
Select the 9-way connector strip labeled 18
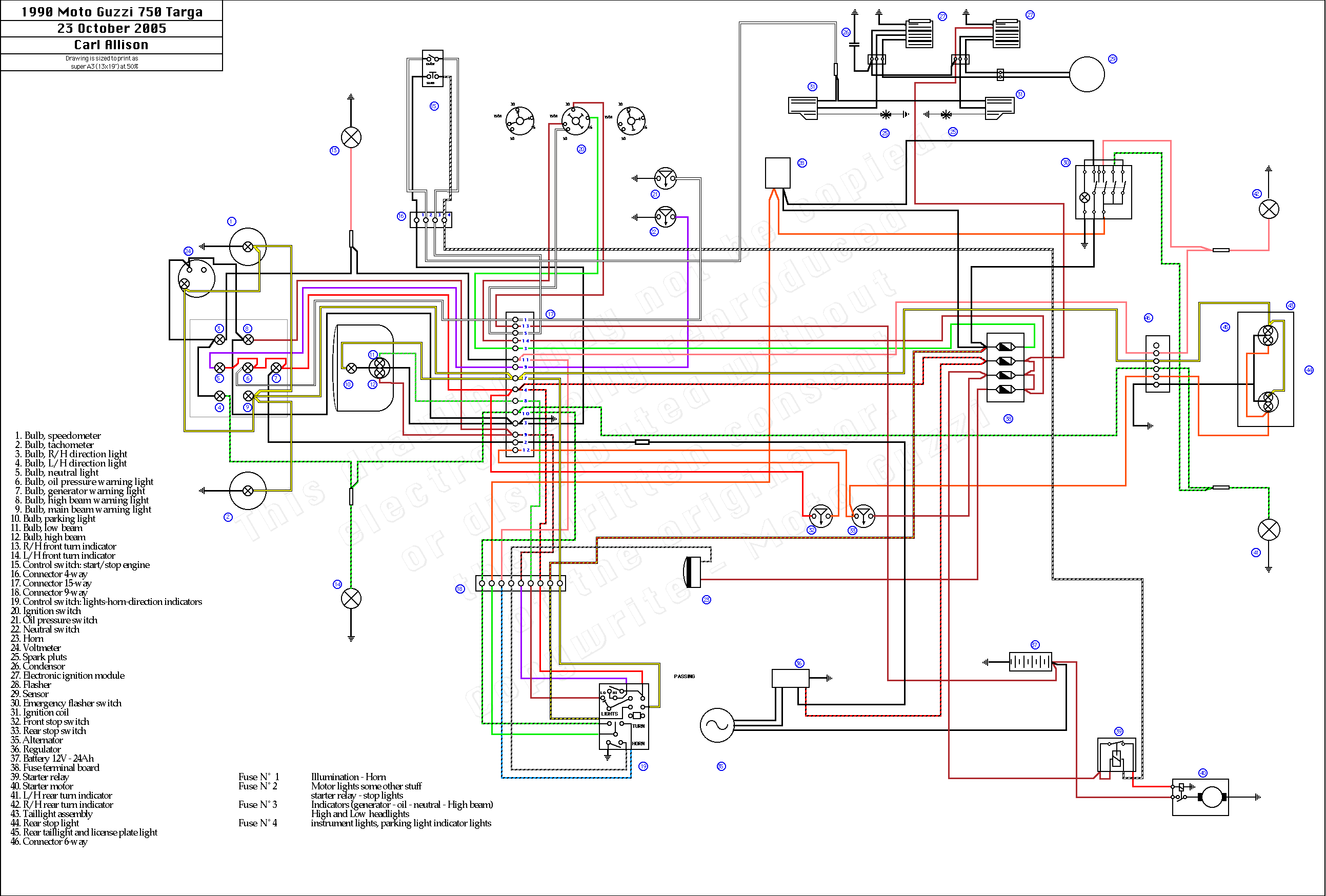point(520,583)
